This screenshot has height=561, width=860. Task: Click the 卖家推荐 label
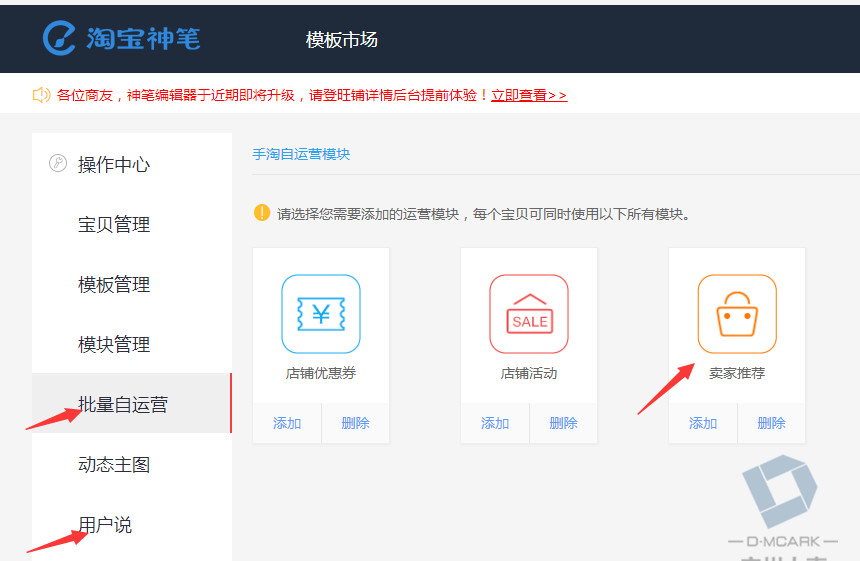coord(737,373)
